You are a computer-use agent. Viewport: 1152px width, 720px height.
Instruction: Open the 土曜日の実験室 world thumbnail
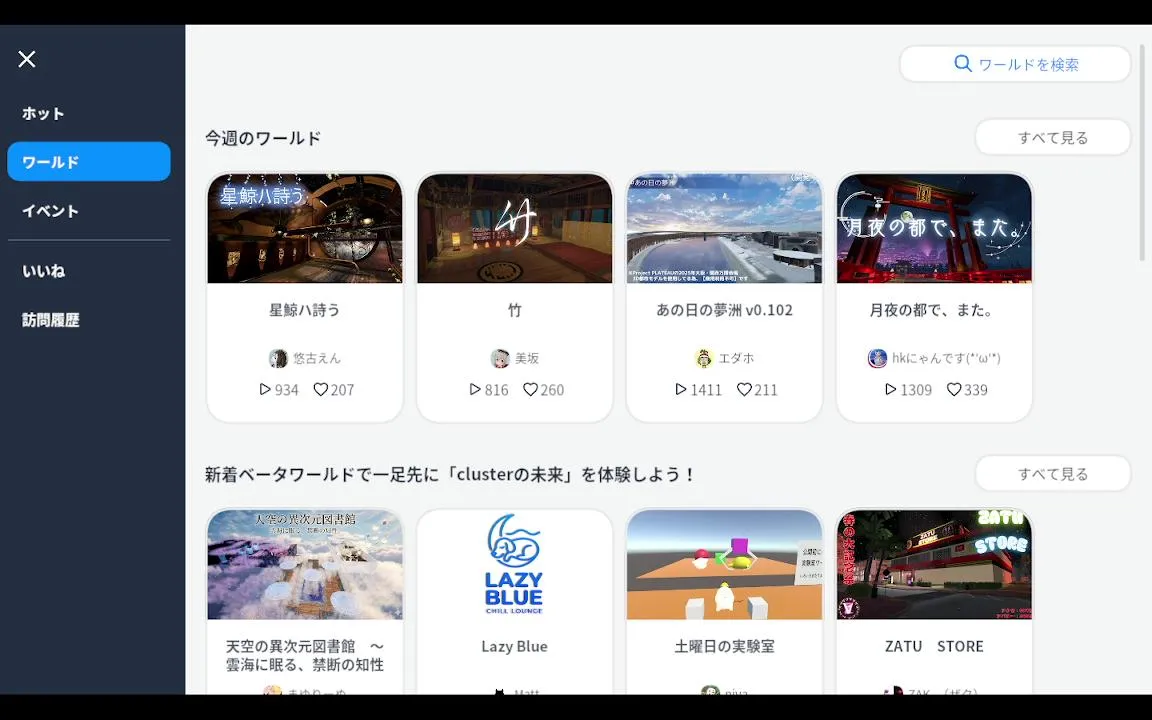click(724, 565)
